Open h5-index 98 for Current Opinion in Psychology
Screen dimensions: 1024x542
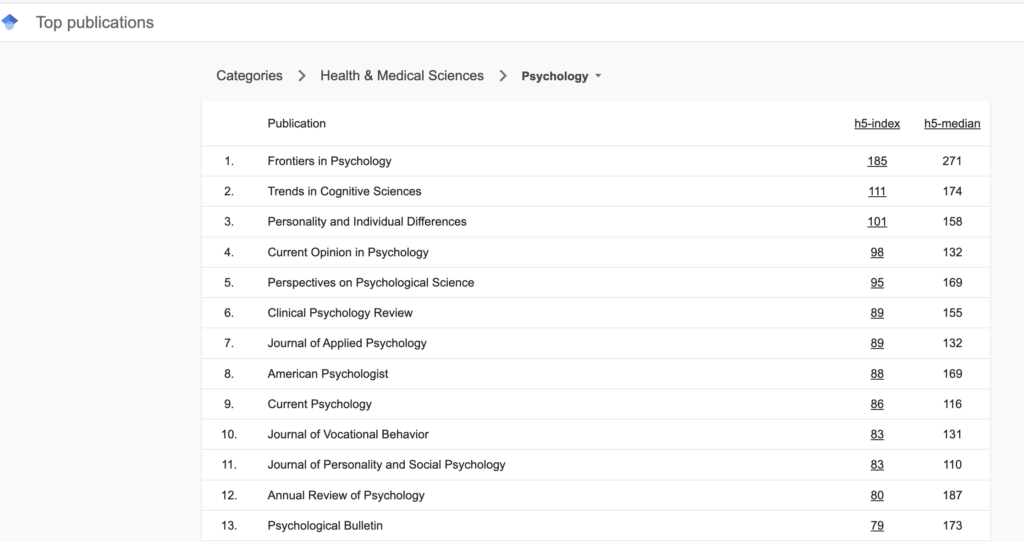coord(877,252)
